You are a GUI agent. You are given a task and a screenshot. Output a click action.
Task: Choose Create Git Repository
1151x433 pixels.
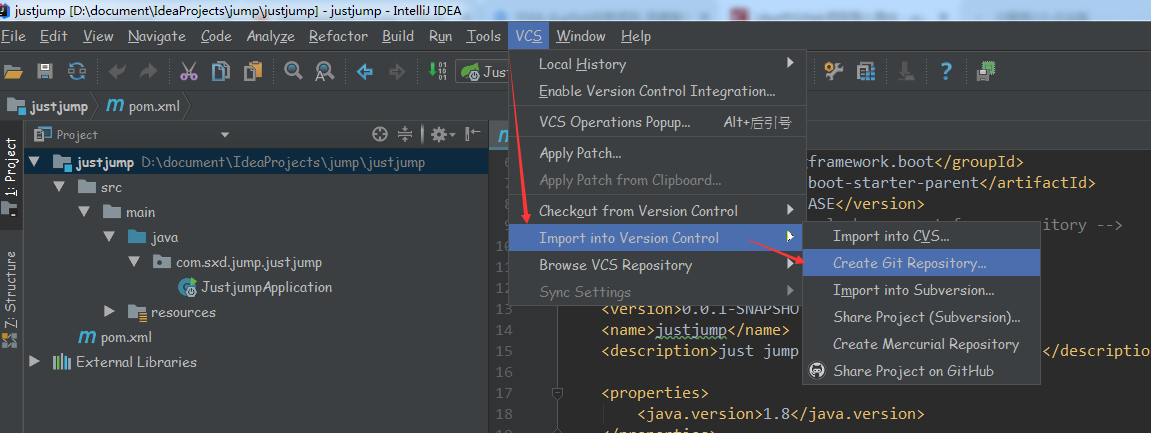(x=921, y=263)
